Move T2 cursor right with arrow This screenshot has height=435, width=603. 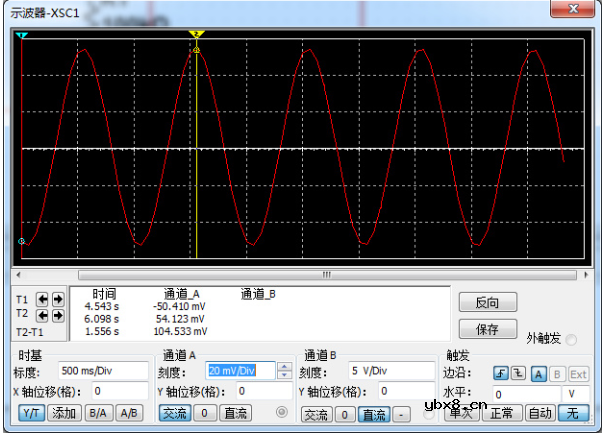point(57,315)
